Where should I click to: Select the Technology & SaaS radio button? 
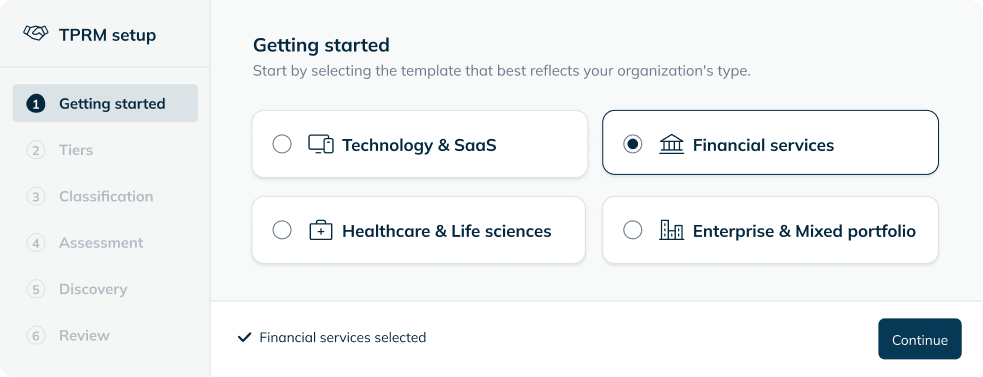tap(282, 145)
